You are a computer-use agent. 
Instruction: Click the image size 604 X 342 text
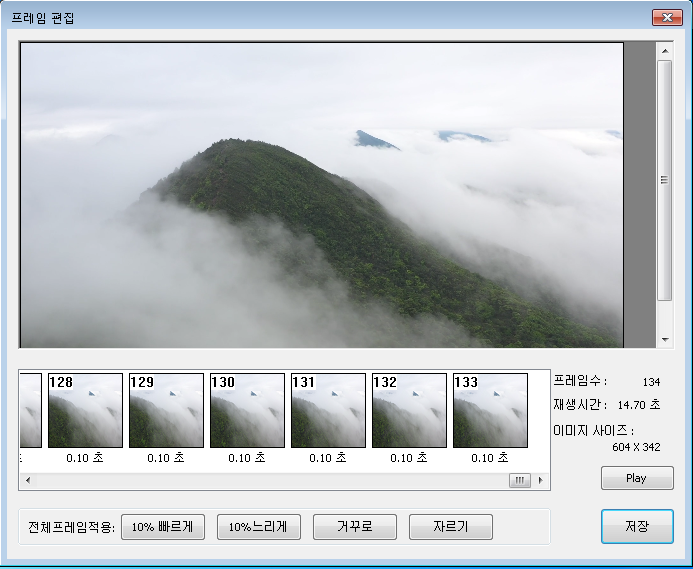click(636, 447)
